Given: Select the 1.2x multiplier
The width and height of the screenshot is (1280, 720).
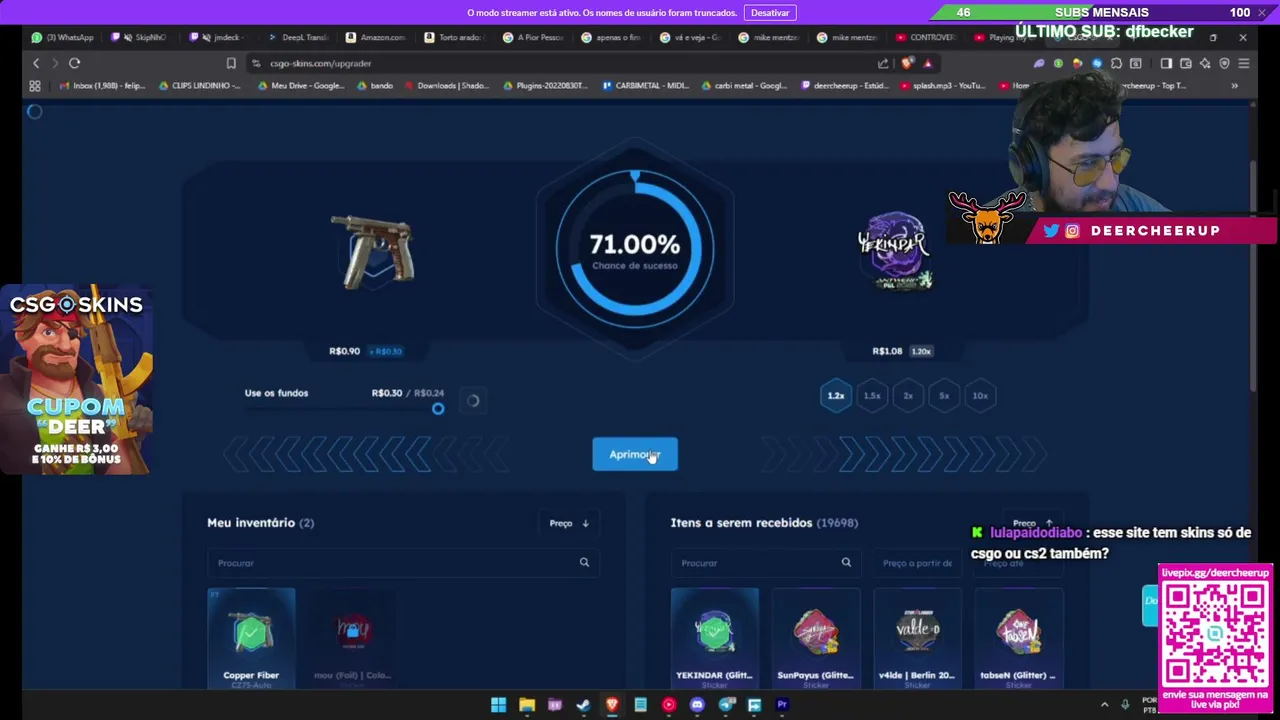Looking at the screenshot, I should pyautogui.click(x=836, y=395).
